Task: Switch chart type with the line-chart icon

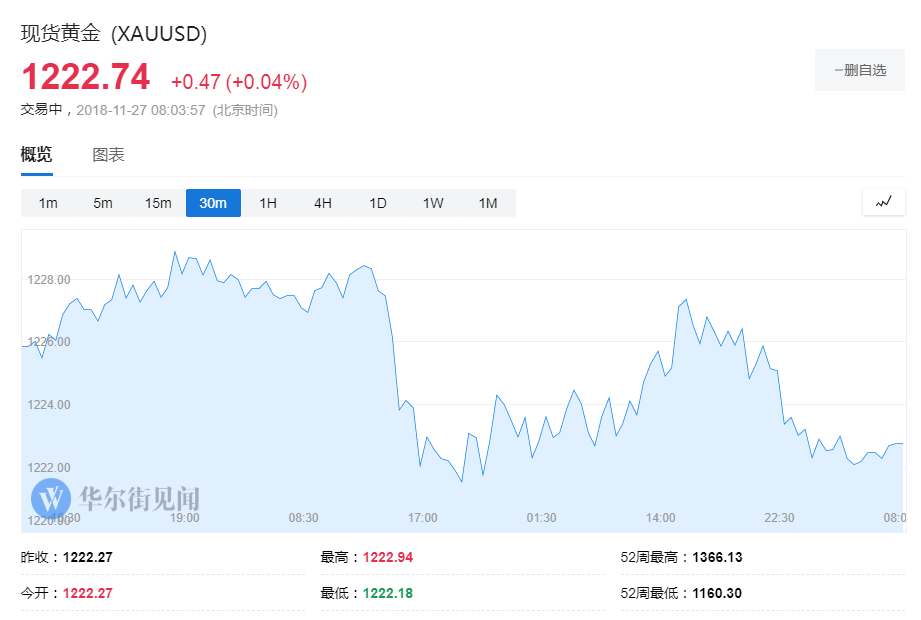Action: pyautogui.click(x=883, y=203)
